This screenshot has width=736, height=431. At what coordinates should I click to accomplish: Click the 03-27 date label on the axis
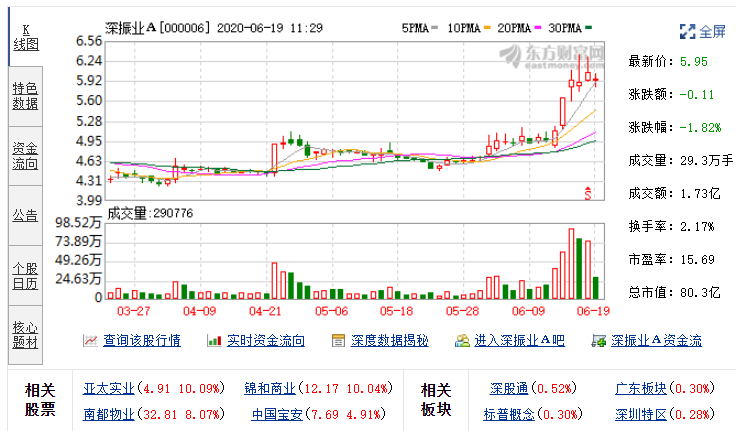[133, 311]
